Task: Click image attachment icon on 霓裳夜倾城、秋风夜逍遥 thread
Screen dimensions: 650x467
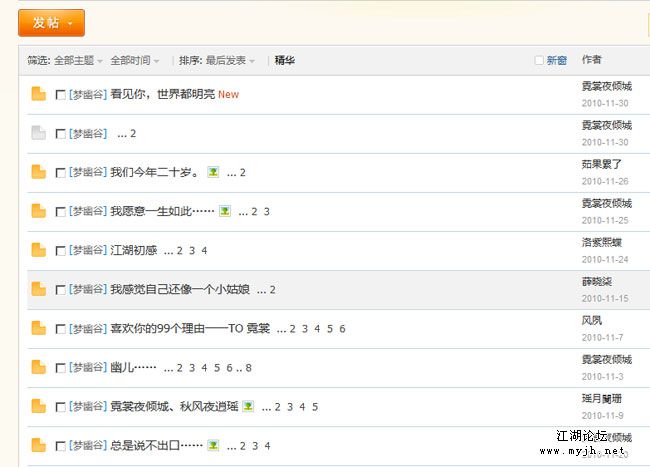Action: 248,406
